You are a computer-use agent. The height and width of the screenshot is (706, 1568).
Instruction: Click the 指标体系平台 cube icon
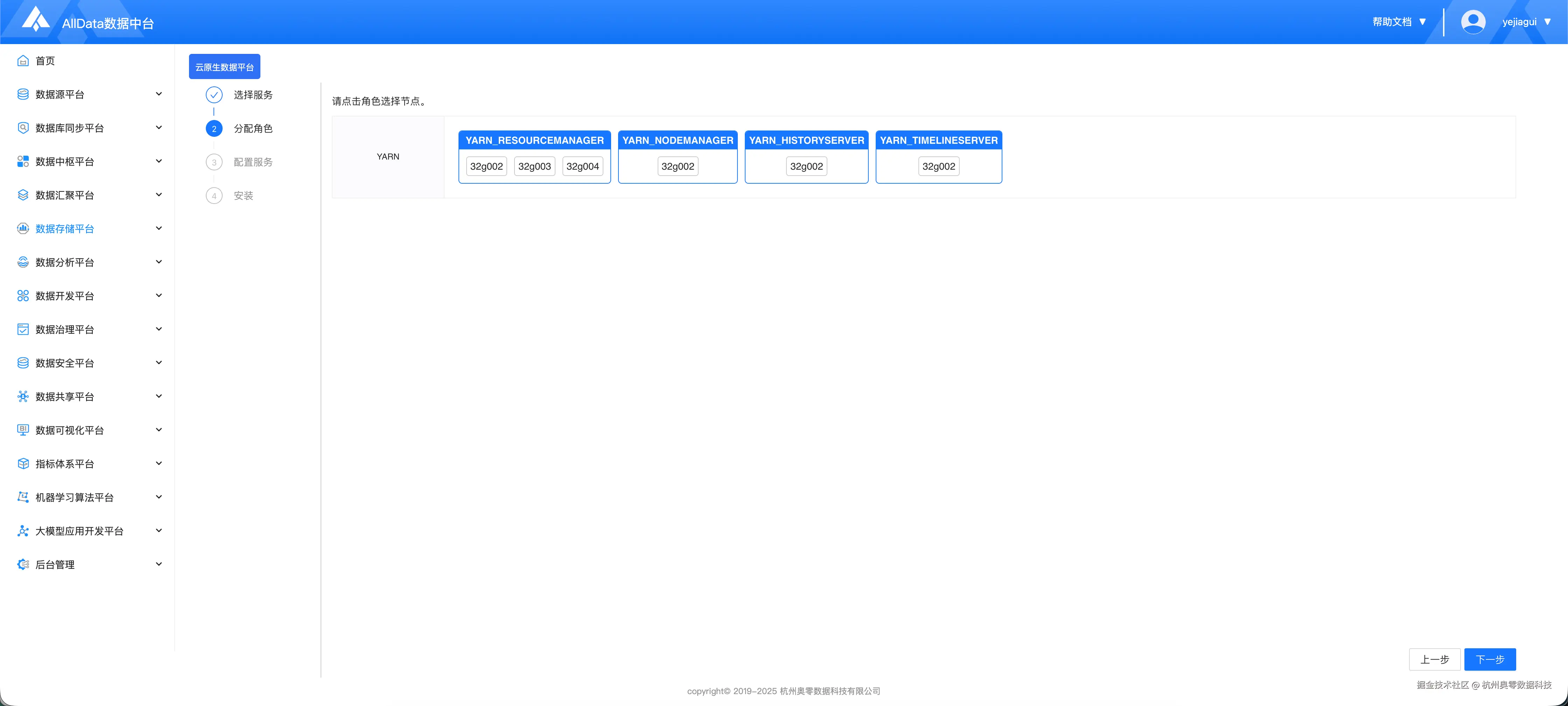(23, 464)
